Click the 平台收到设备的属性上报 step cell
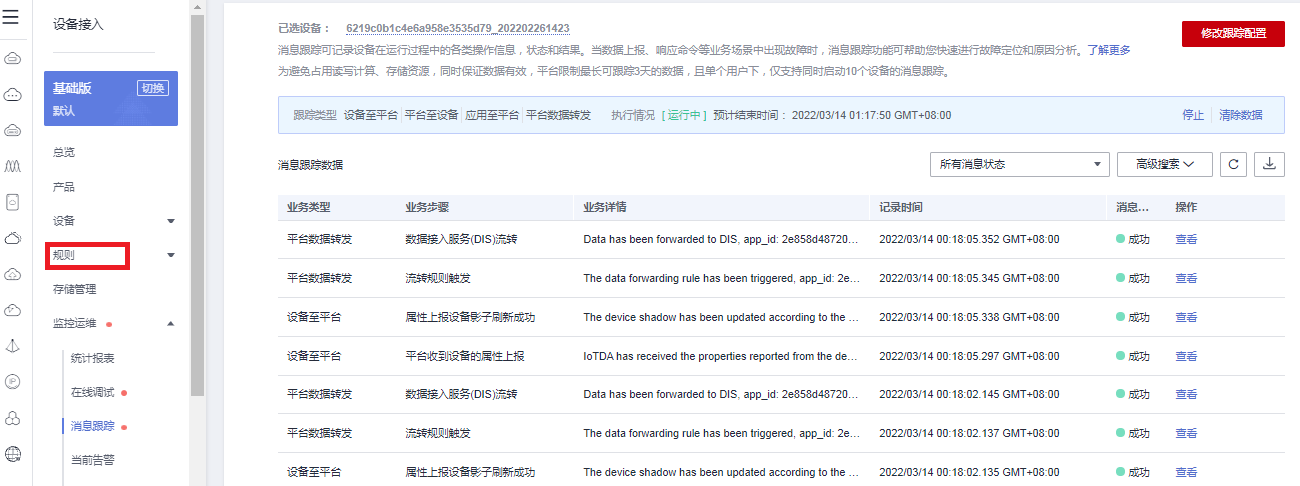The width and height of the screenshot is (1300, 486). (x=465, y=356)
